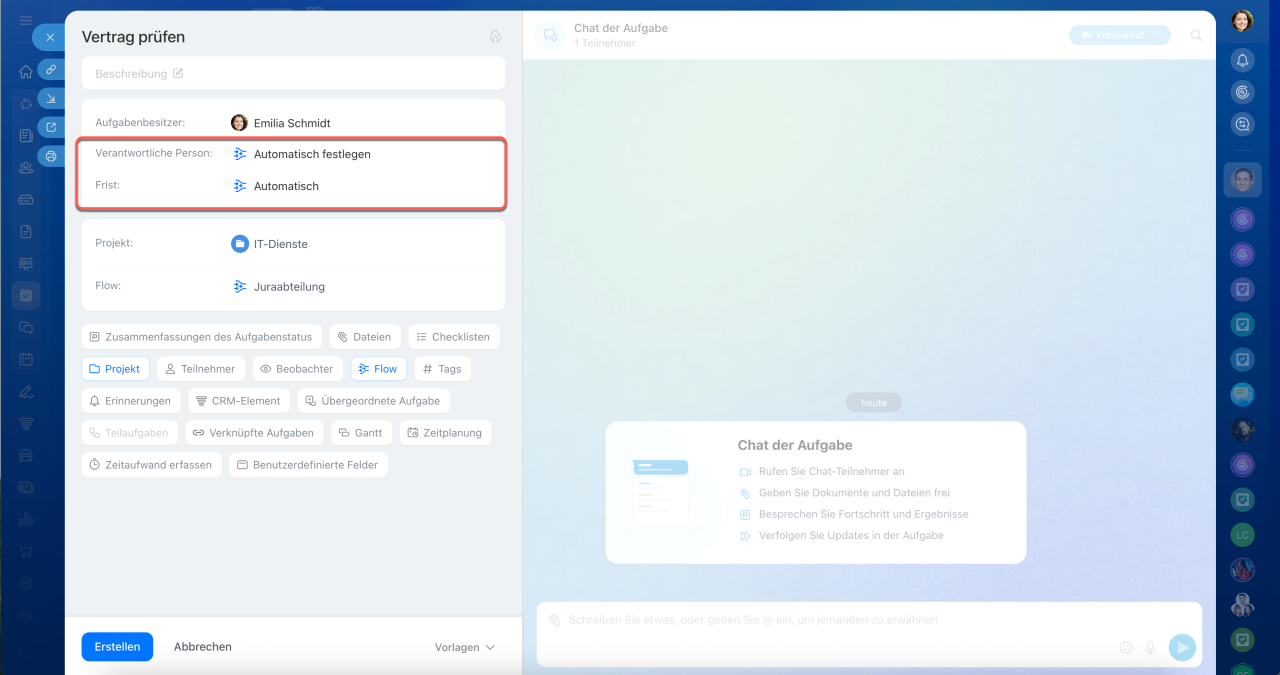
Task: Click the print icon beside the task form
Action: [51, 156]
